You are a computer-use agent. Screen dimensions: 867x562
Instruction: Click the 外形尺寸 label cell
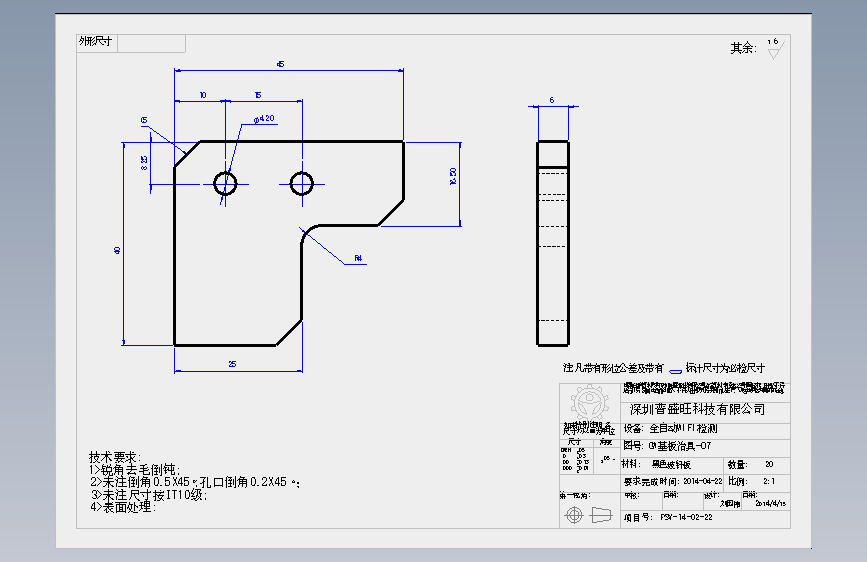pos(96,41)
